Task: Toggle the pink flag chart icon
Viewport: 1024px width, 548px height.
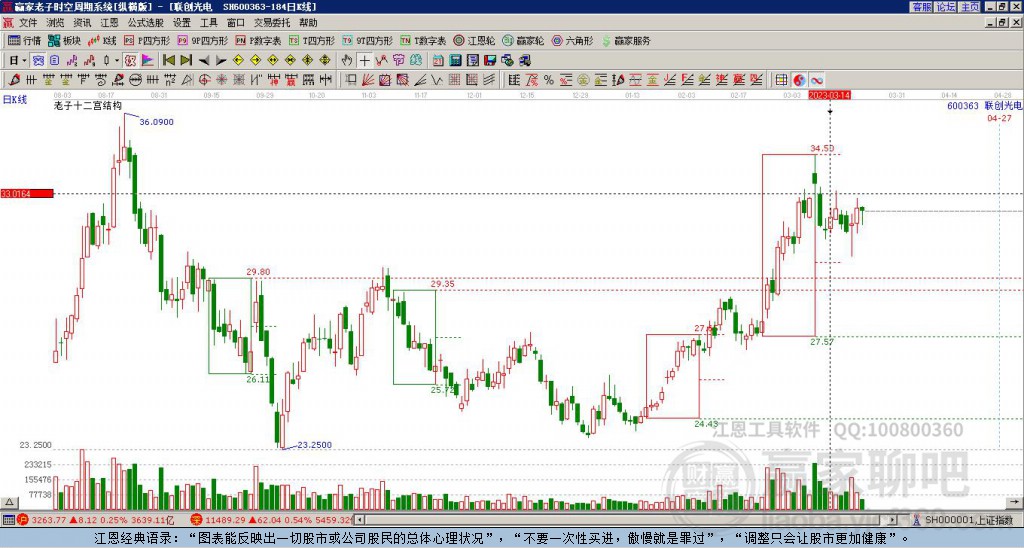Action: click(148, 60)
